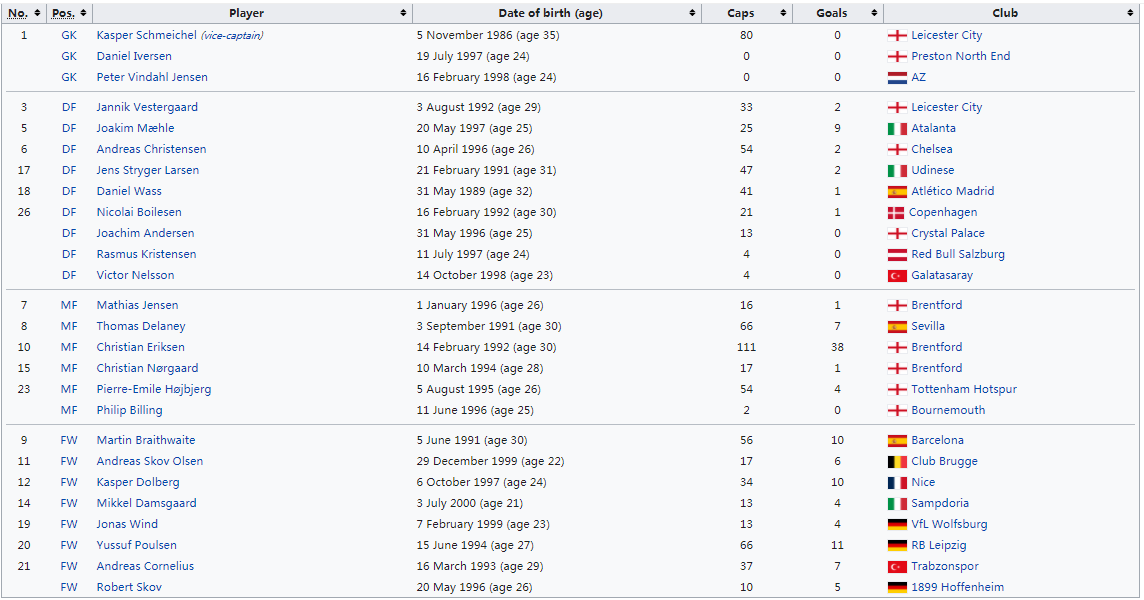Open 1899 Hoffenheim club link
1144x600 pixels.
coord(957,587)
